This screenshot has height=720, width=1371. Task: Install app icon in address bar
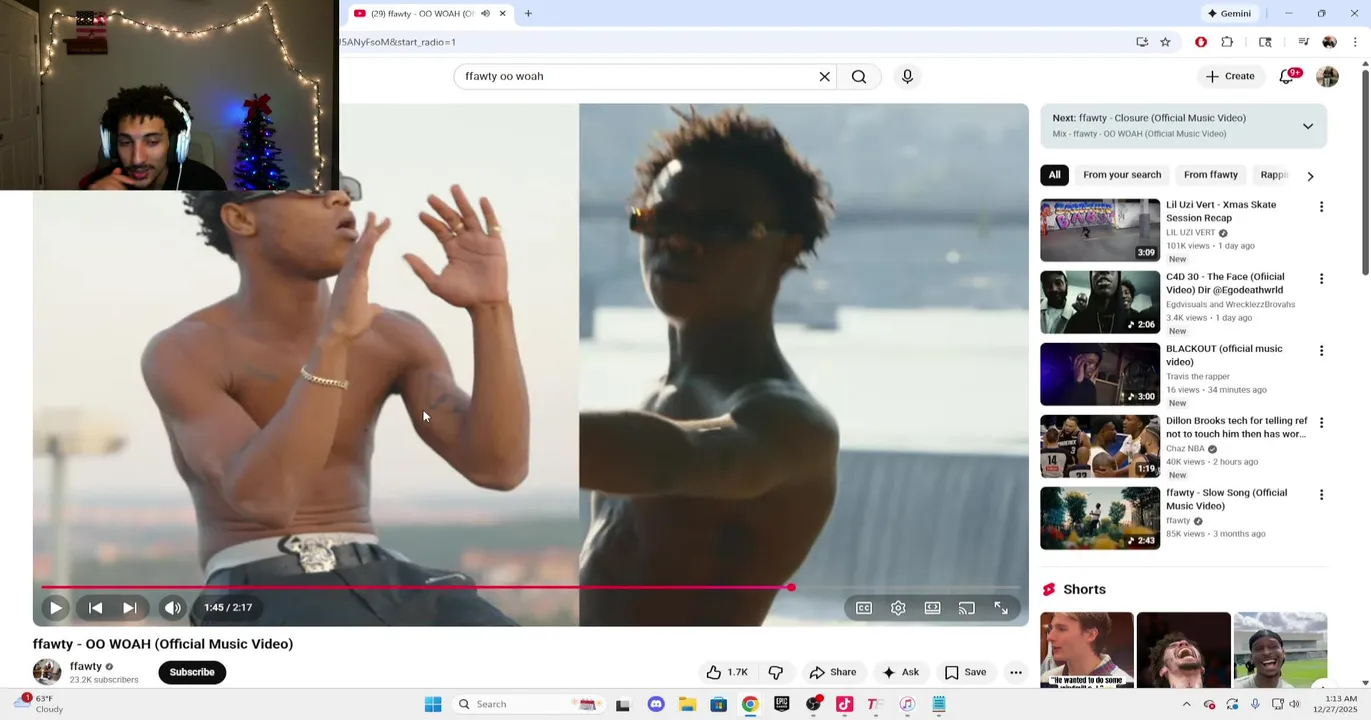click(1142, 42)
